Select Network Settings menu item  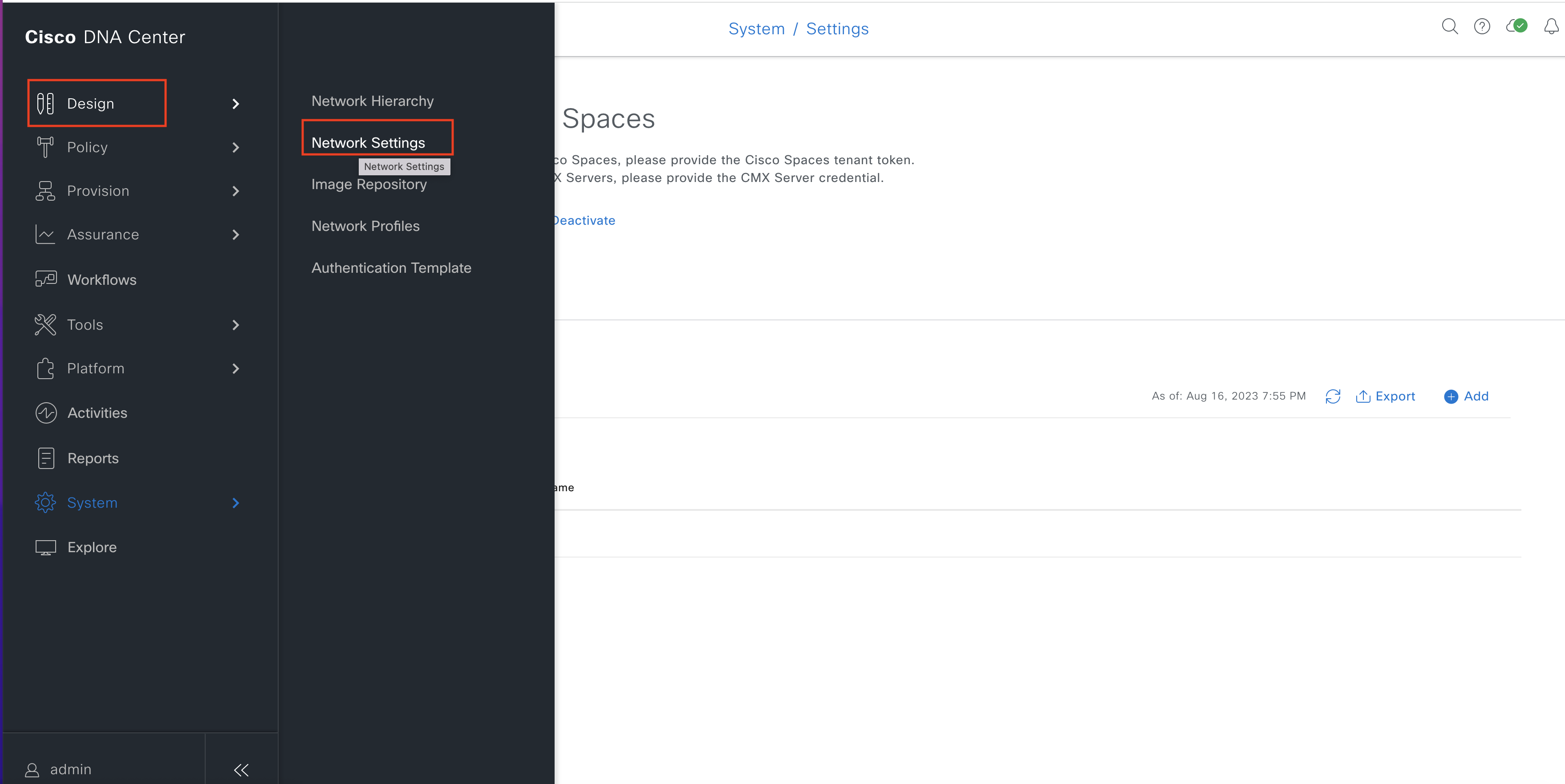pyautogui.click(x=368, y=143)
